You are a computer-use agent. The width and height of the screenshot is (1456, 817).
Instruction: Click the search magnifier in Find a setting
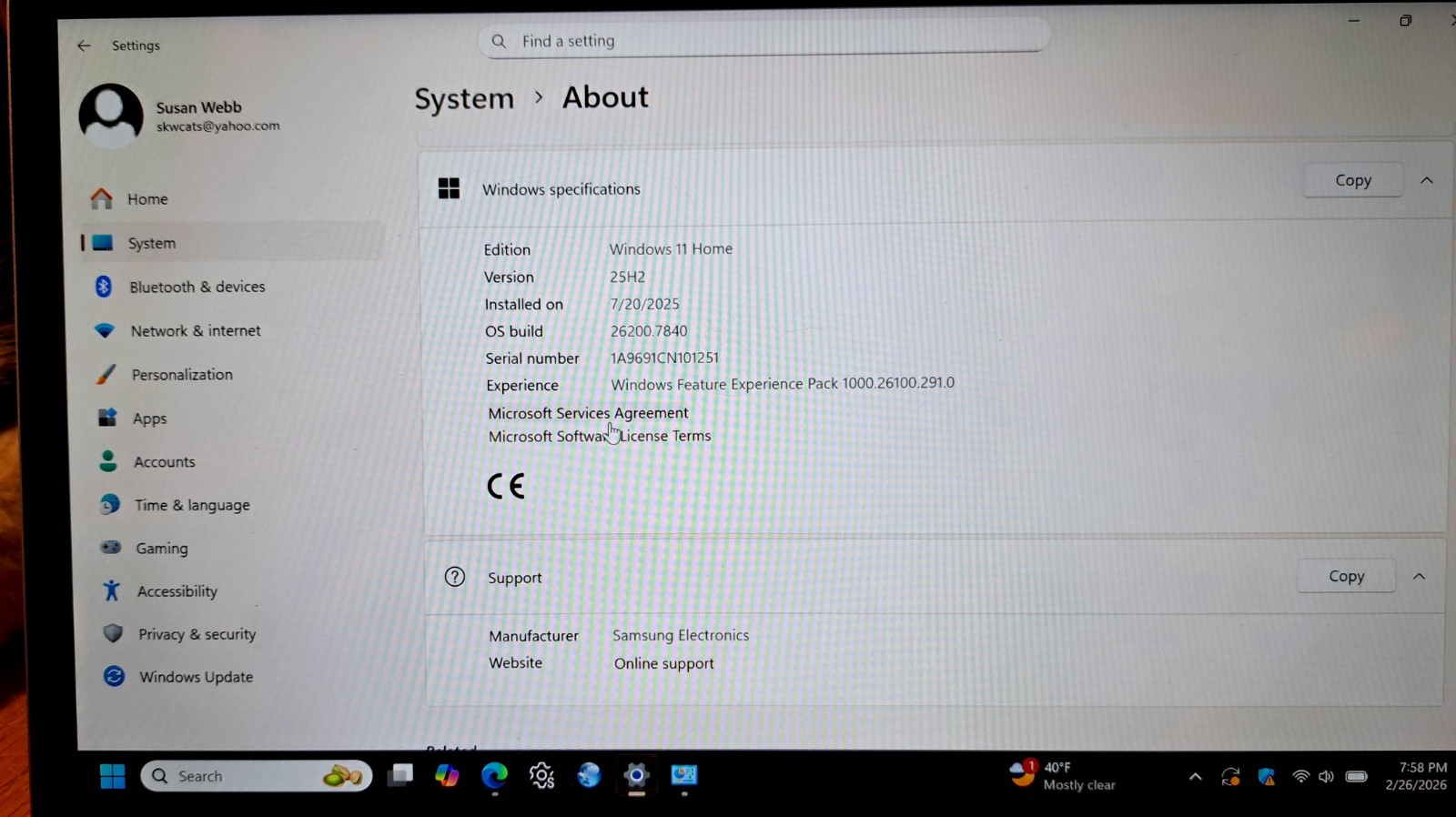click(x=499, y=41)
